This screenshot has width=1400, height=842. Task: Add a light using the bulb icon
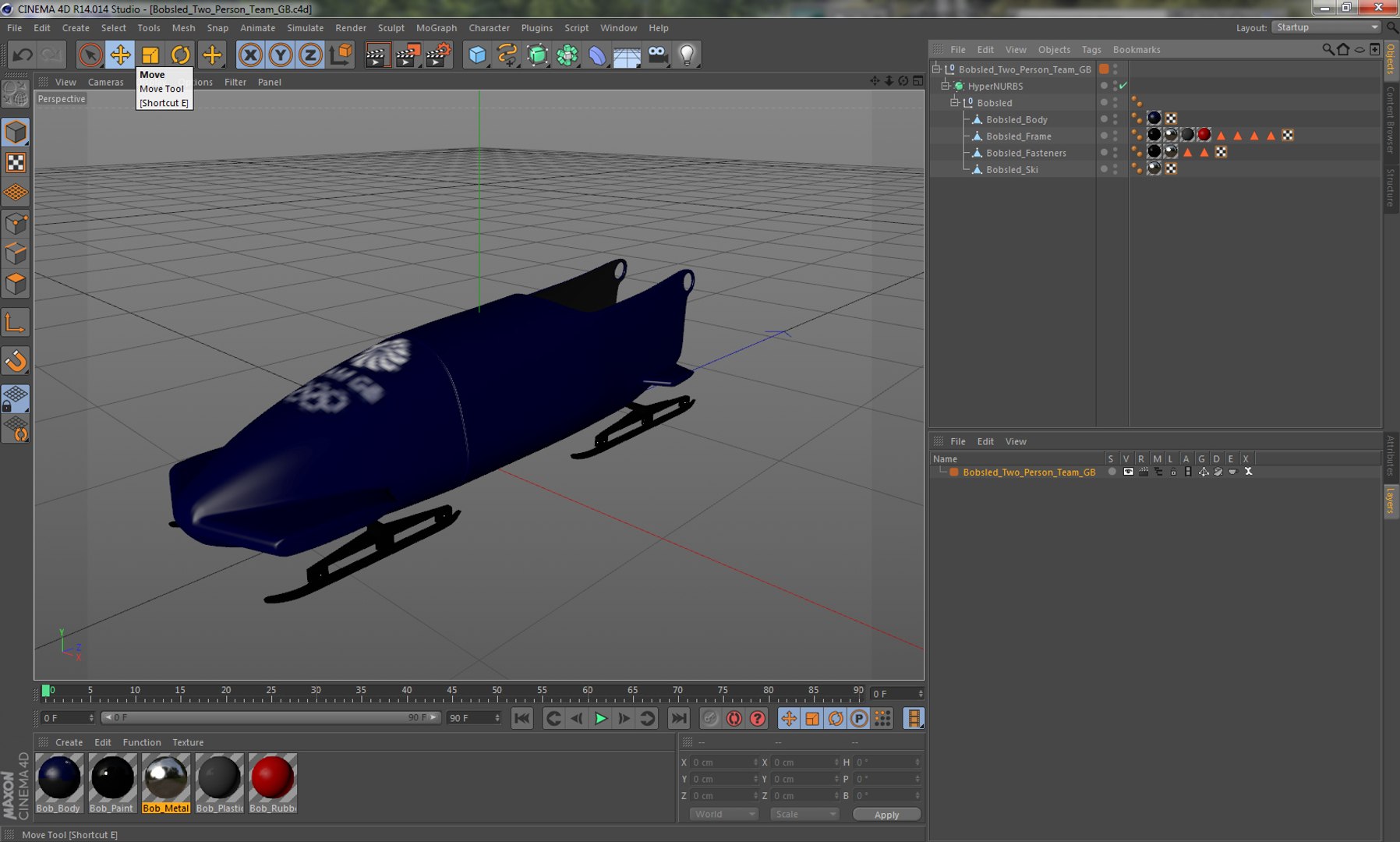687,55
